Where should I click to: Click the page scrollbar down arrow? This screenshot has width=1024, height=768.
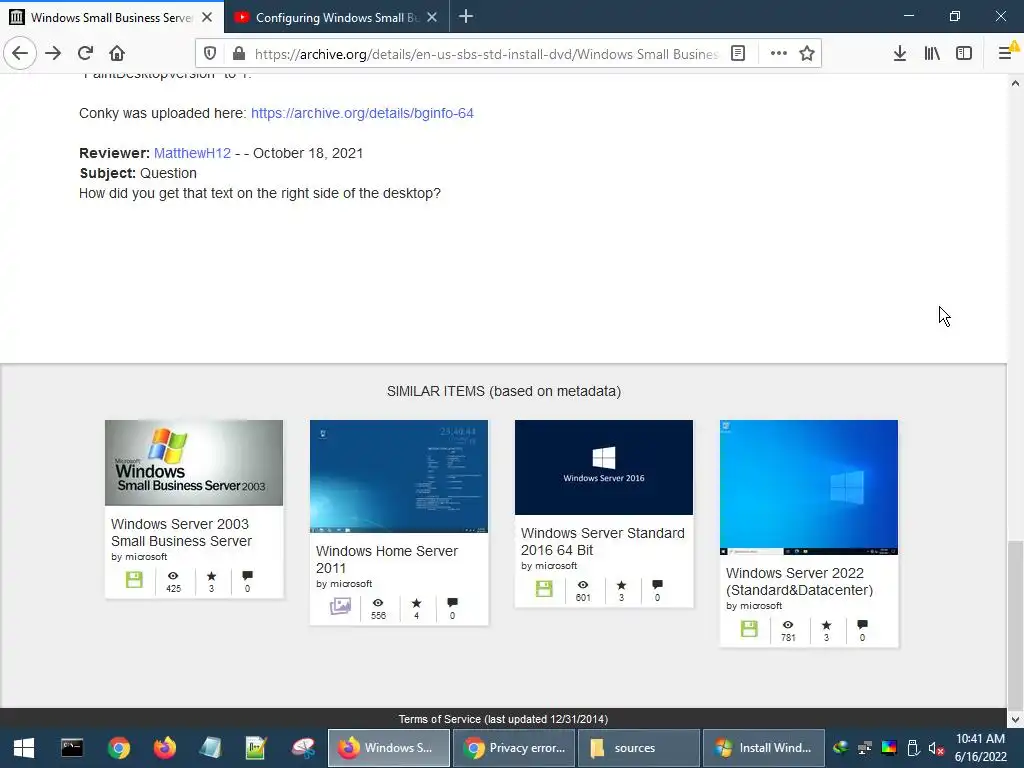(1015, 719)
